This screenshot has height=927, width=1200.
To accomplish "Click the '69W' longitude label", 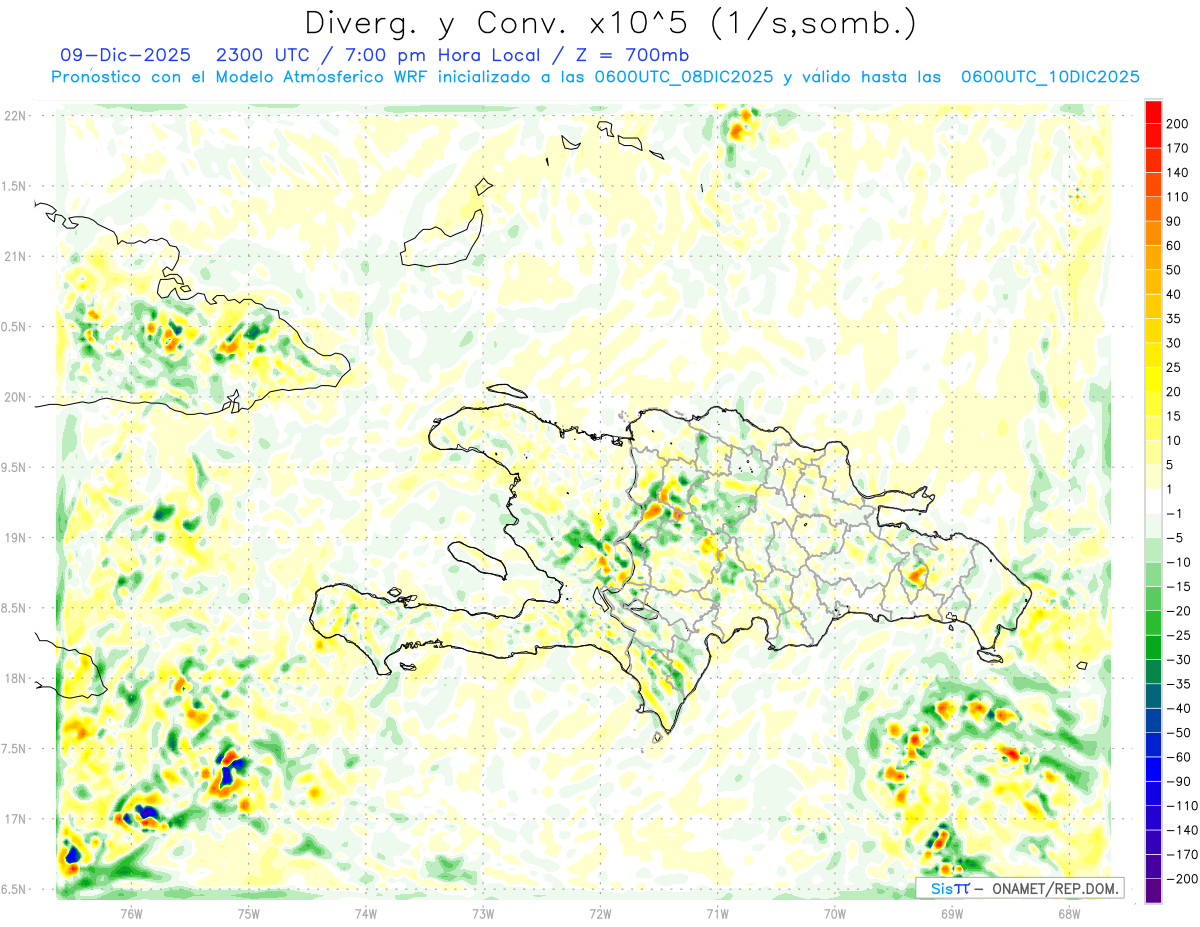I will pyautogui.click(x=951, y=913).
